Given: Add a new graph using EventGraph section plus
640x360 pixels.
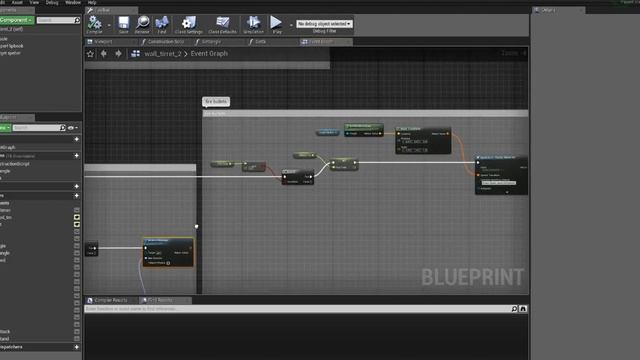Looking at the screenshot, I should coord(76,139).
